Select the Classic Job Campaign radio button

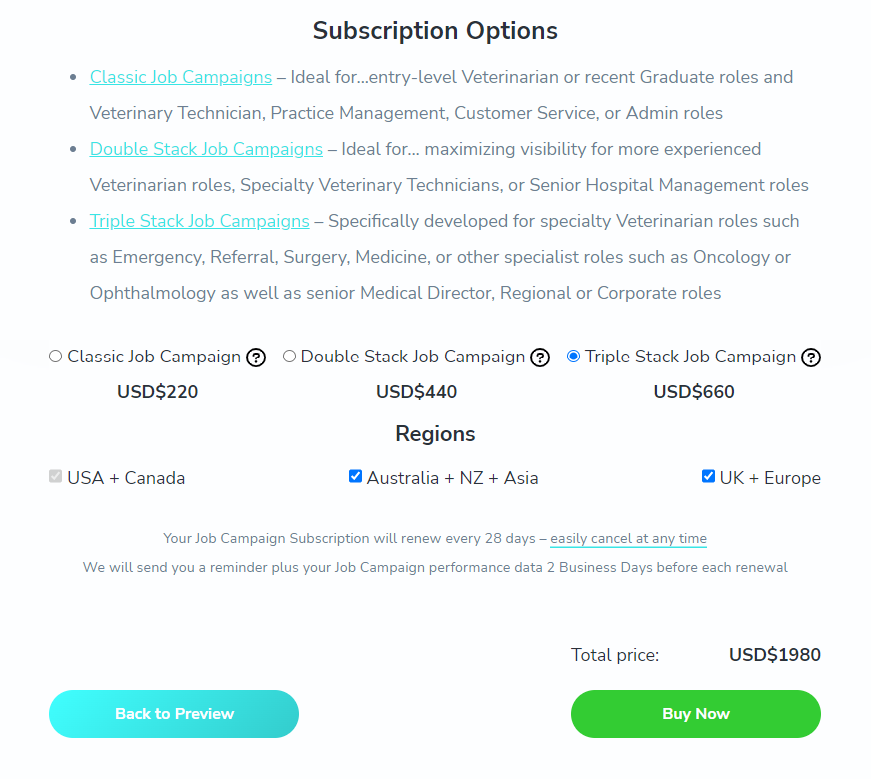(x=55, y=356)
